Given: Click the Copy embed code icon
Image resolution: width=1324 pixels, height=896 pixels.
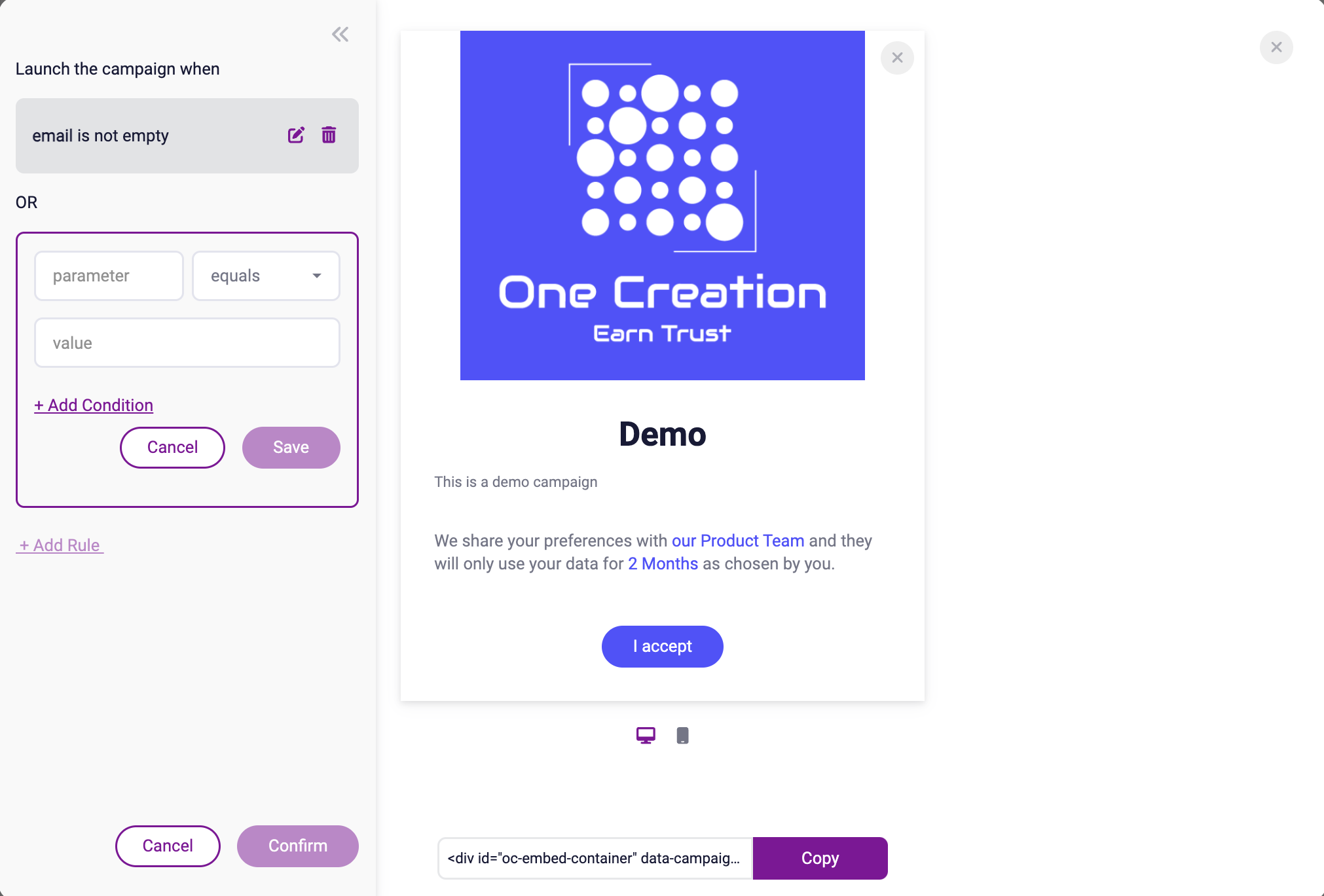Looking at the screenshot, I should 820,858.
